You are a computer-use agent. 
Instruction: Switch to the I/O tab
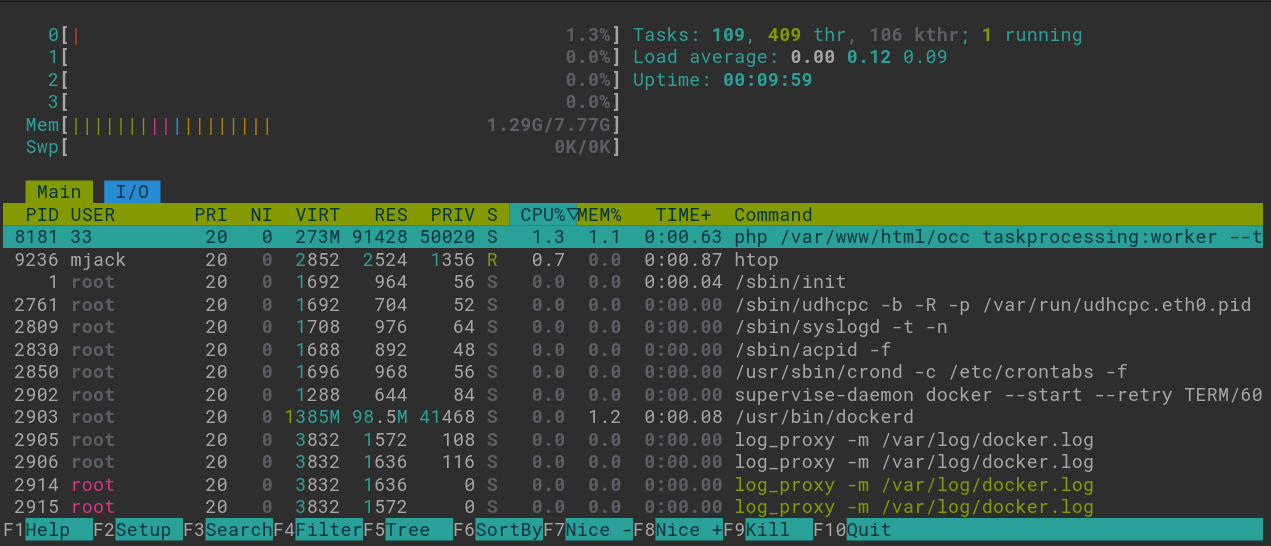pyautogui.click(x=132, y=192)
